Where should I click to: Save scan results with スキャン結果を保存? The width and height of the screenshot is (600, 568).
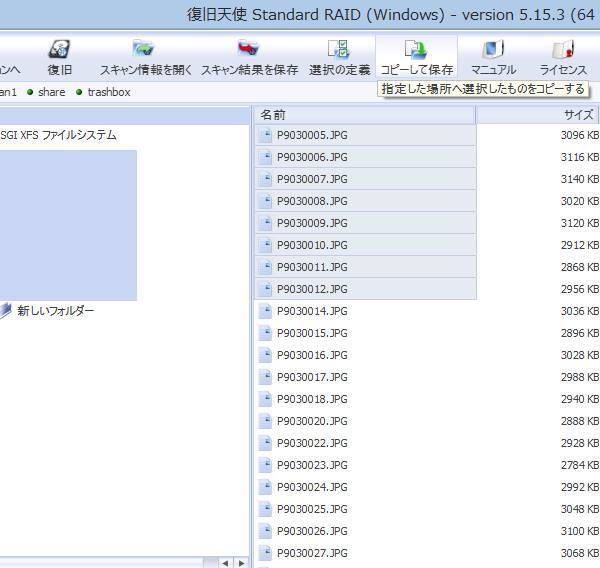coord(249,57)
